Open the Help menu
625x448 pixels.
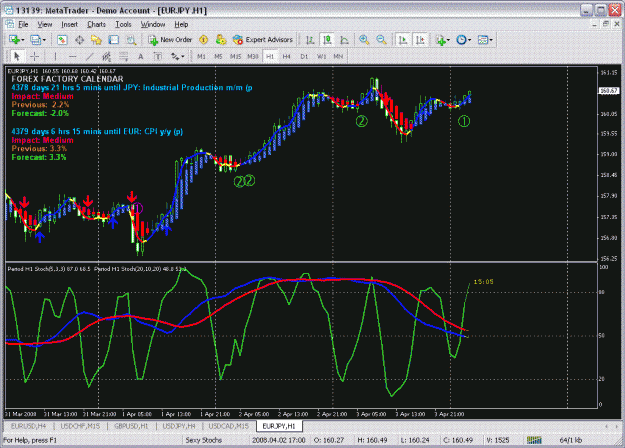pyautogui.click(x=181, y=24)
